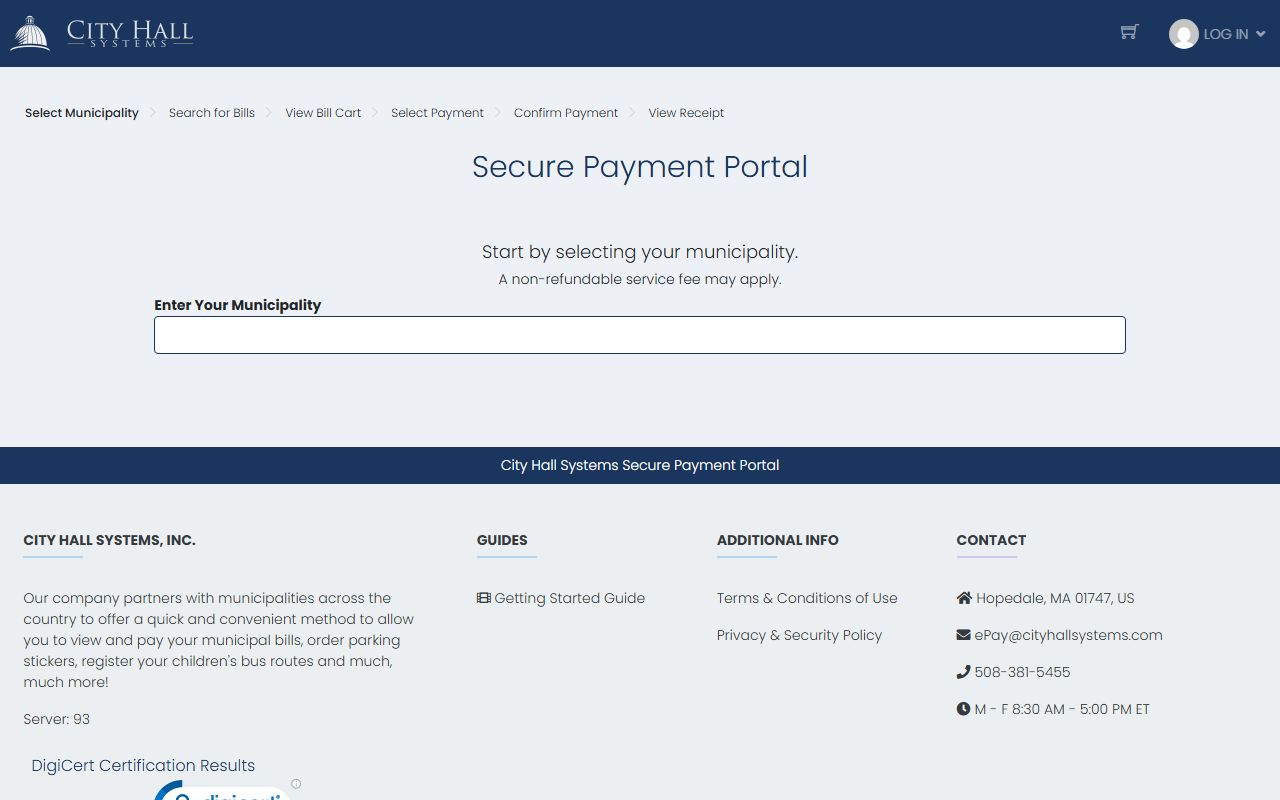Click the City Hall Systems logo
The image size is (1280, 800).
[101, 33]
